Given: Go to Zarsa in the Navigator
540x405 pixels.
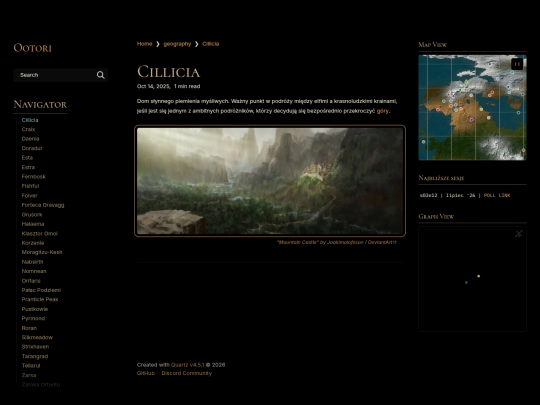Looking at the screenshot, I should [29, 375].
